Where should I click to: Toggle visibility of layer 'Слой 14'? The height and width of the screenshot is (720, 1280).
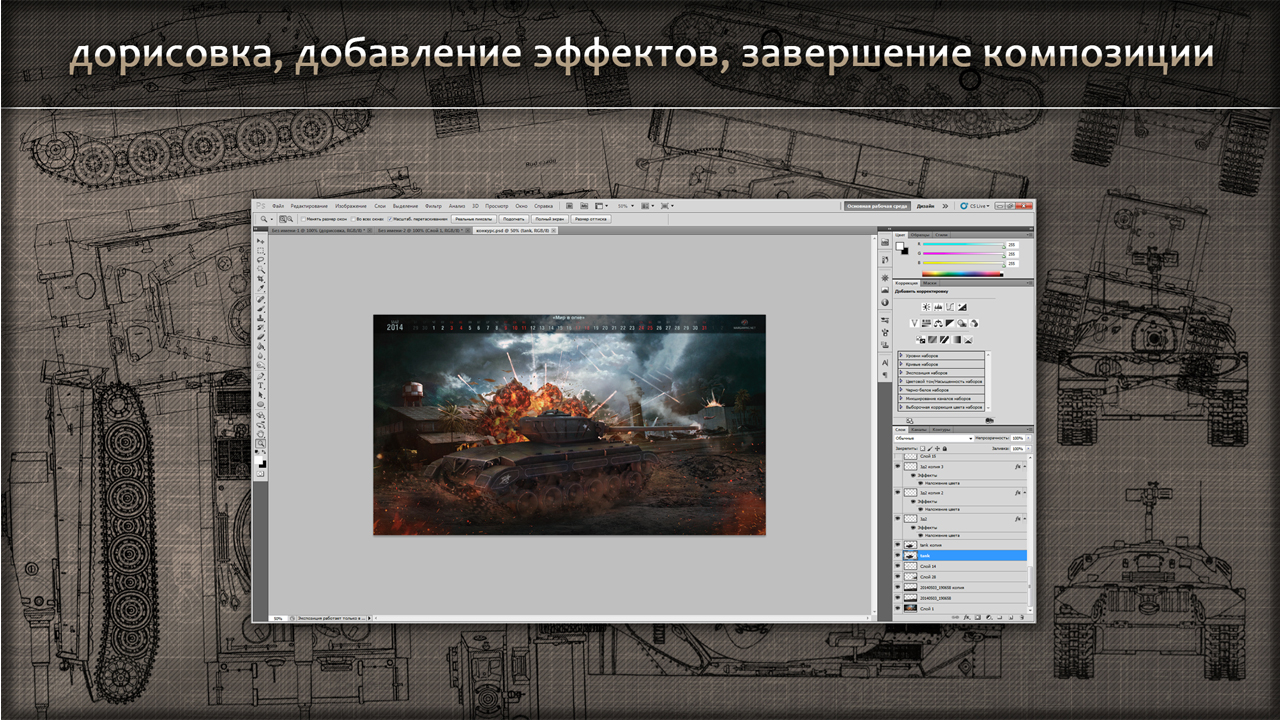[x=898, y=566]
